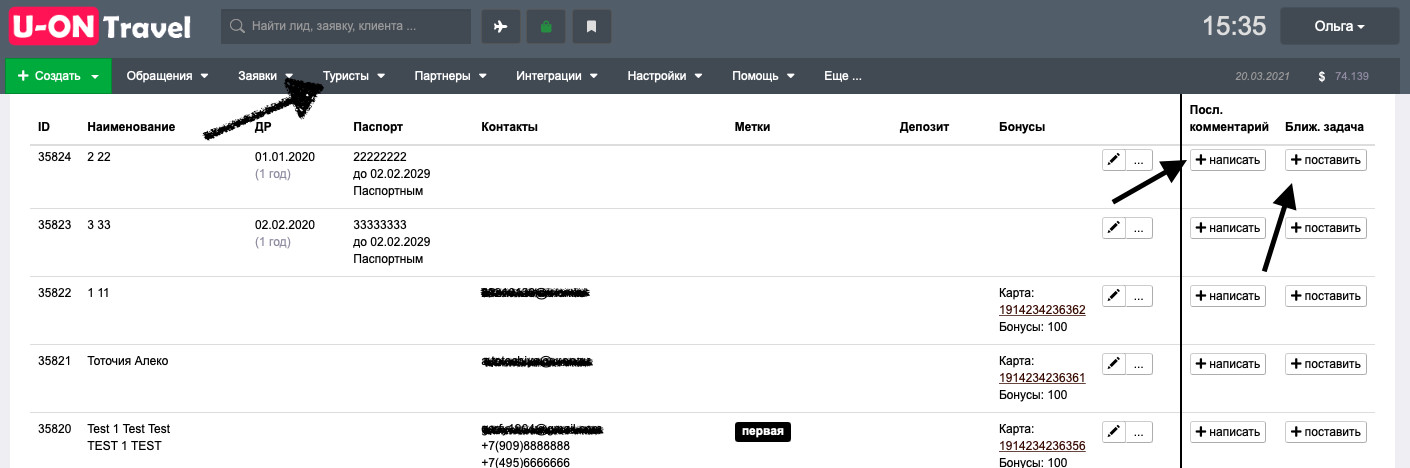Expand the Обращения menu

click(x=167, y=76)
